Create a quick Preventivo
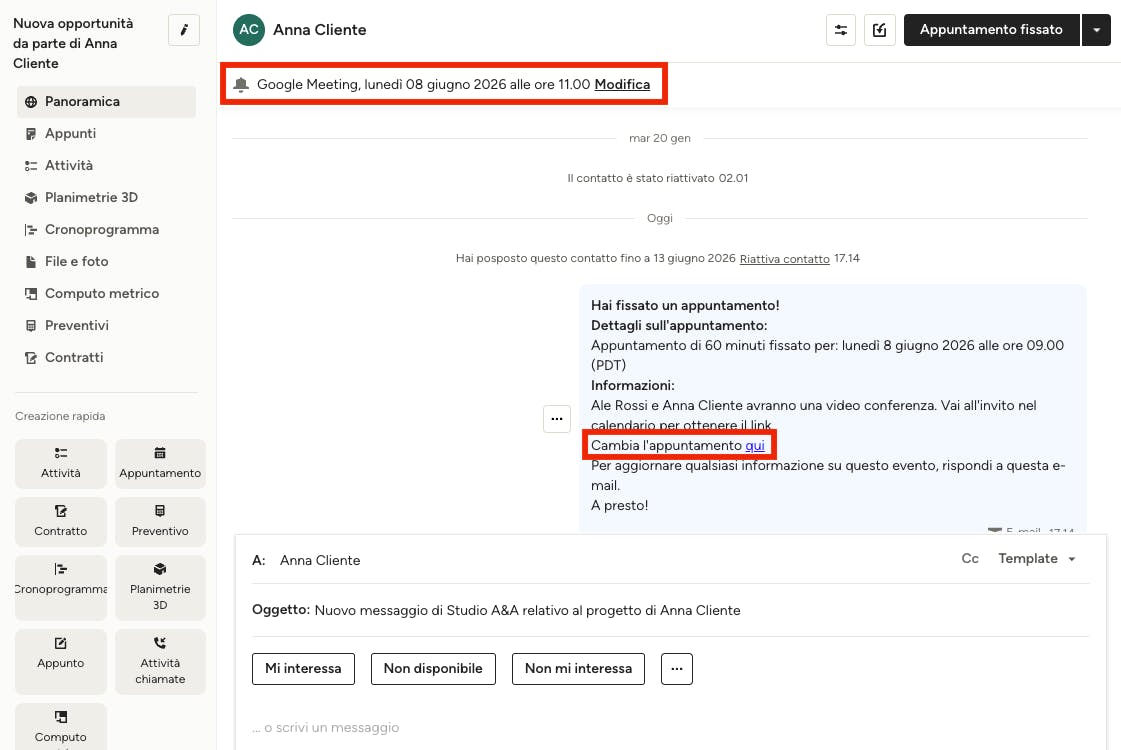 160,521
